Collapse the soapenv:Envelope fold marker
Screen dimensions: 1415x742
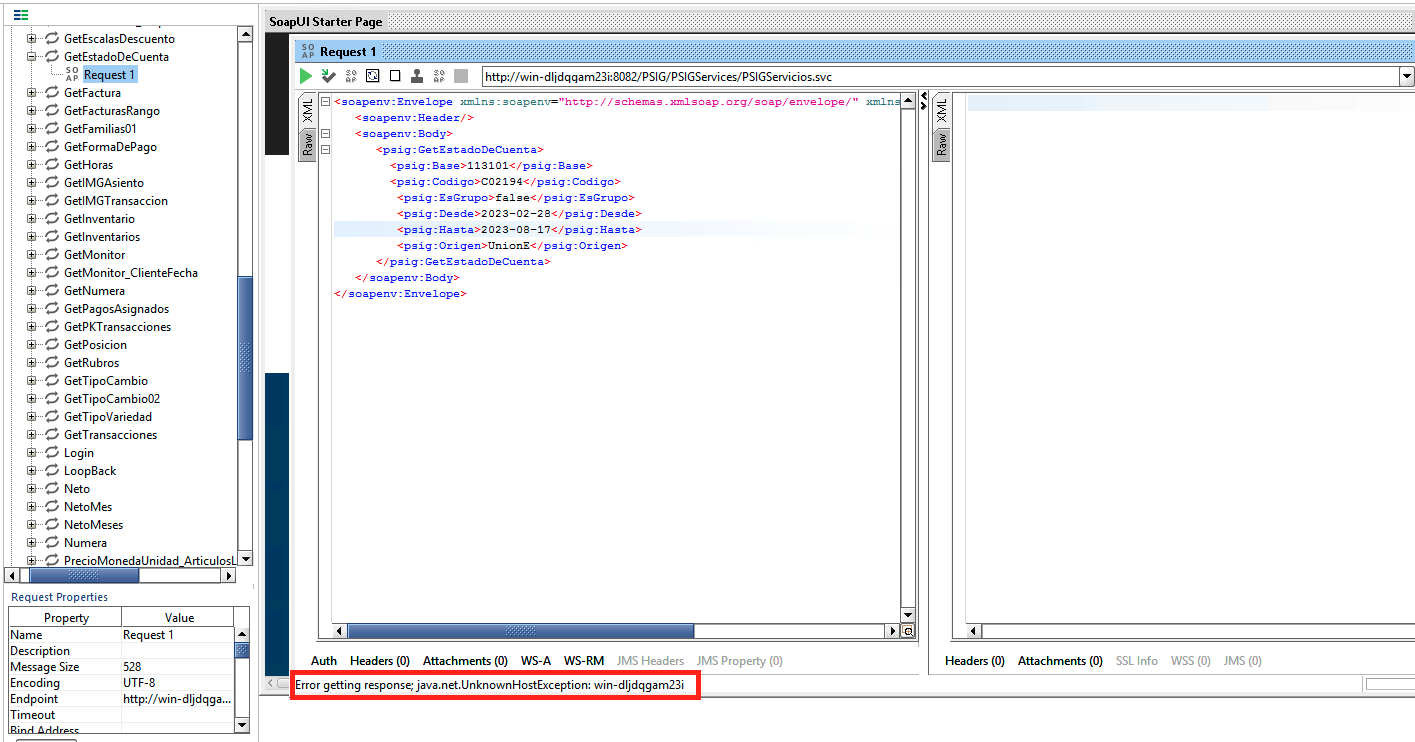[325, 102]
